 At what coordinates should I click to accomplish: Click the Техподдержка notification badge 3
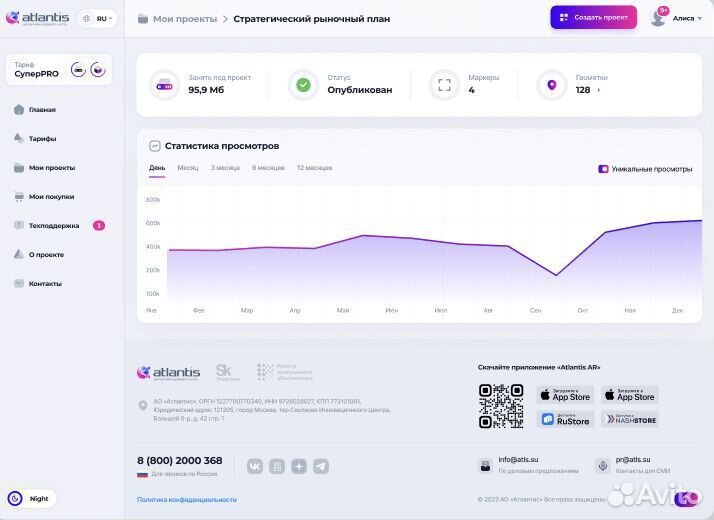tap(99, 225)
